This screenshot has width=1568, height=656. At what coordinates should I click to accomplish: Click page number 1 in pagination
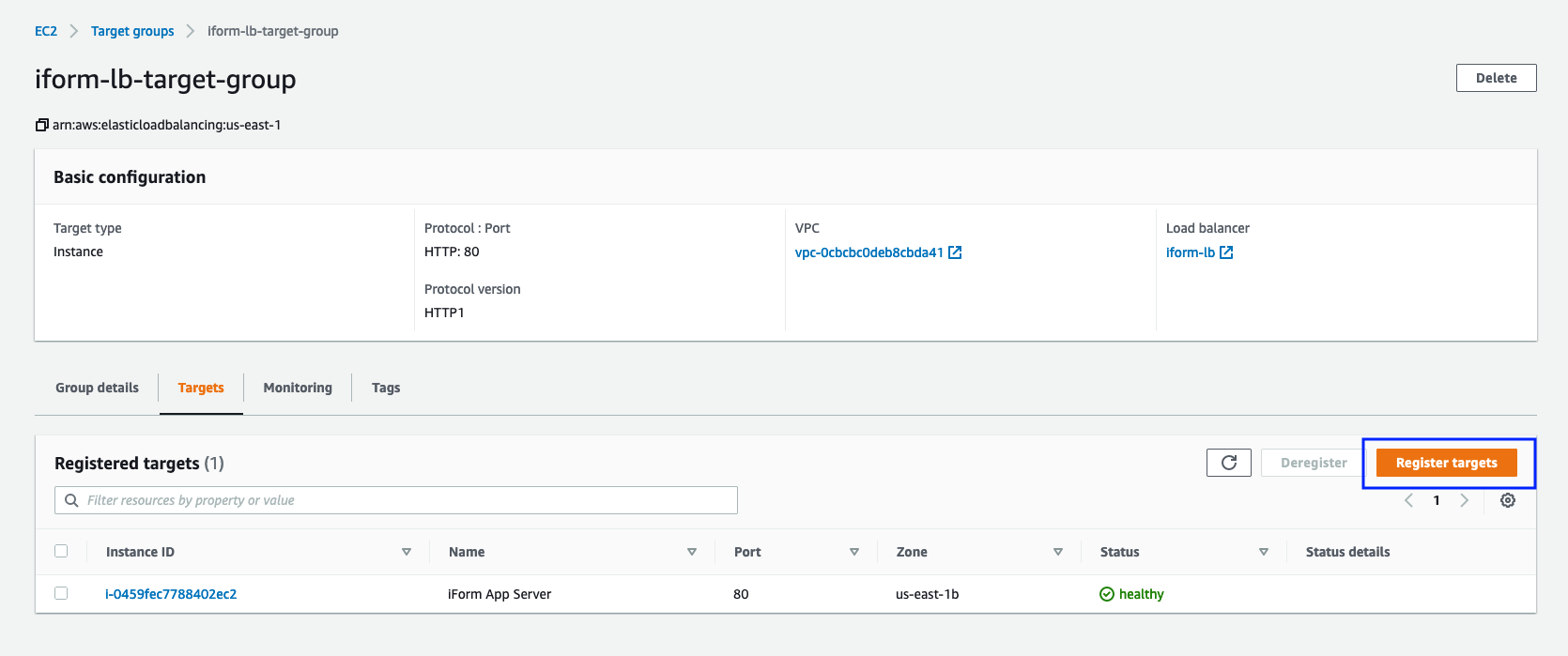[1437, 500]
